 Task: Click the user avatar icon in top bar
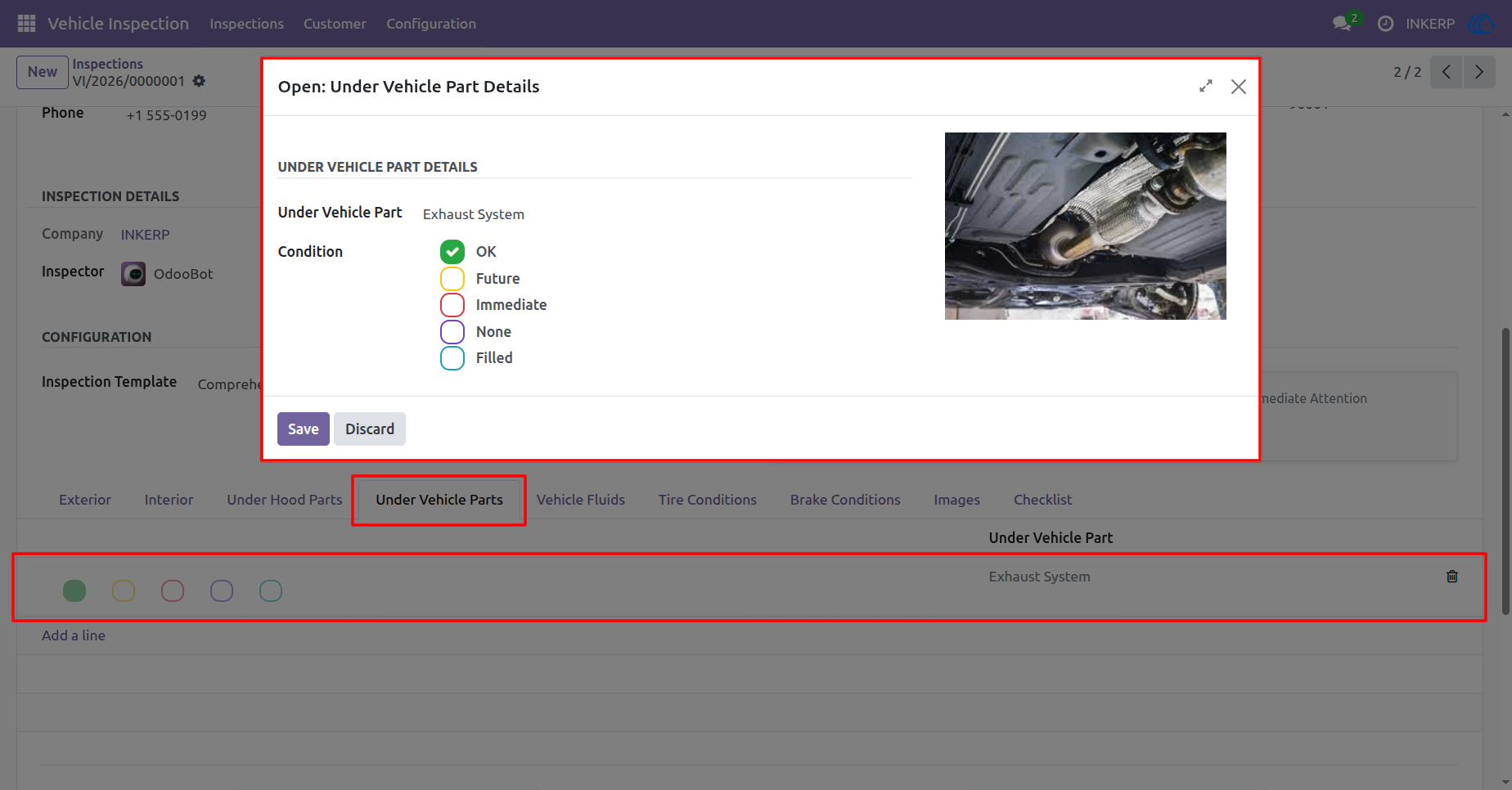click(x=1482, y=24)
